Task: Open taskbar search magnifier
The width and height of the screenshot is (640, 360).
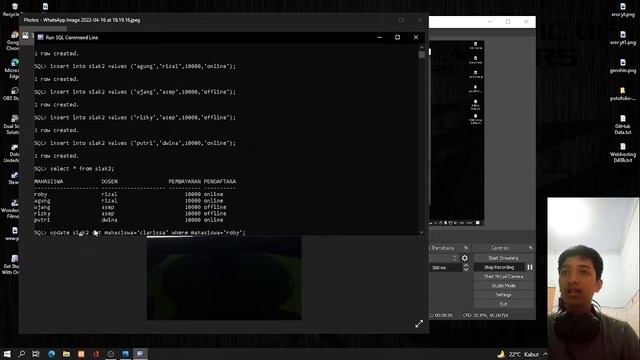Action: (x=21, y=354)
